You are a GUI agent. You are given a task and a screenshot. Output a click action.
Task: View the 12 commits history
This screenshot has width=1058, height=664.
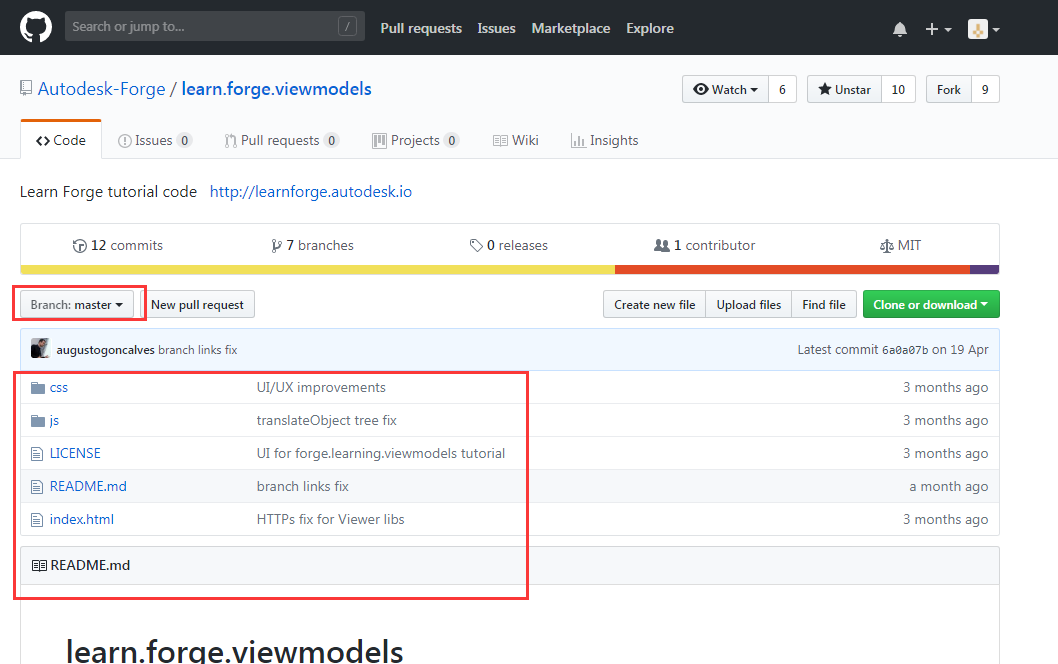click(117, 246)
